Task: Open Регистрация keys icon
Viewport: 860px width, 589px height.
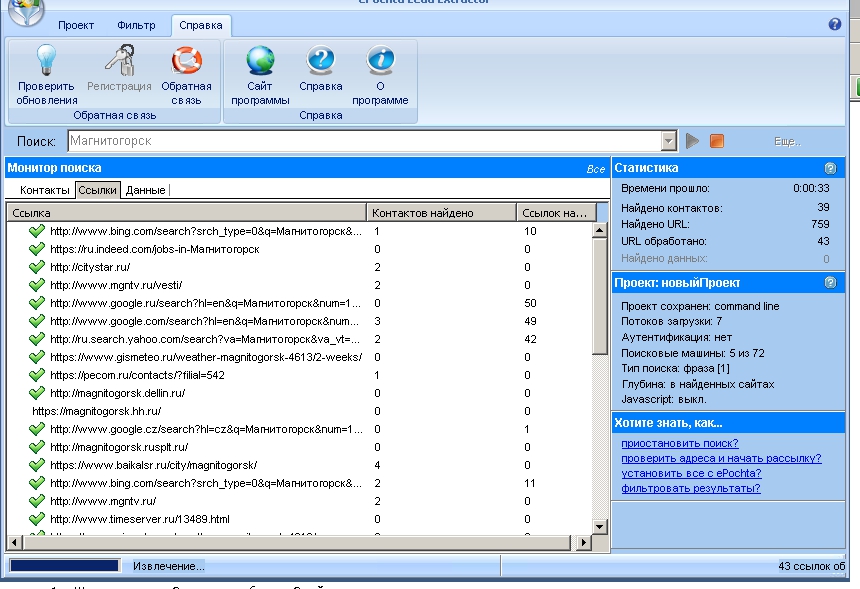Action: pos(120,59)
